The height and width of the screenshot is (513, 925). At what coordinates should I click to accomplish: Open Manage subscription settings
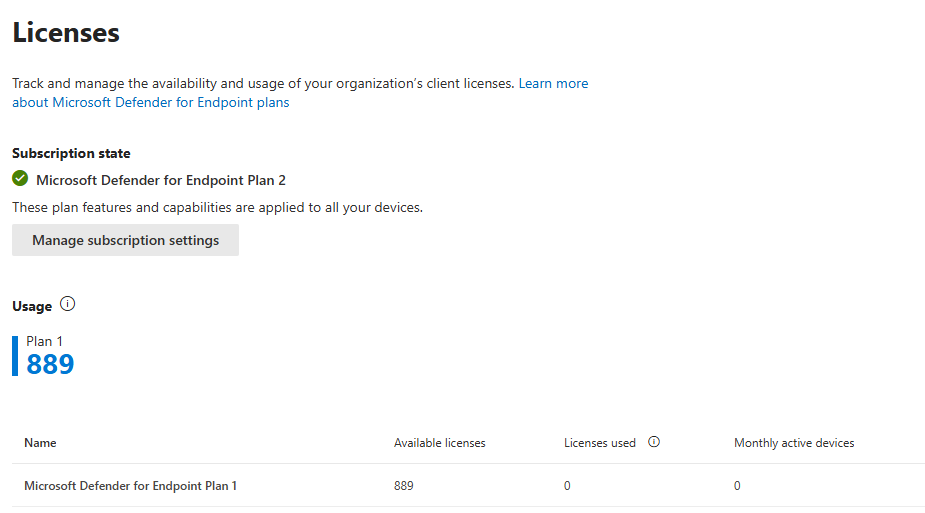click(x=125, y=240)
